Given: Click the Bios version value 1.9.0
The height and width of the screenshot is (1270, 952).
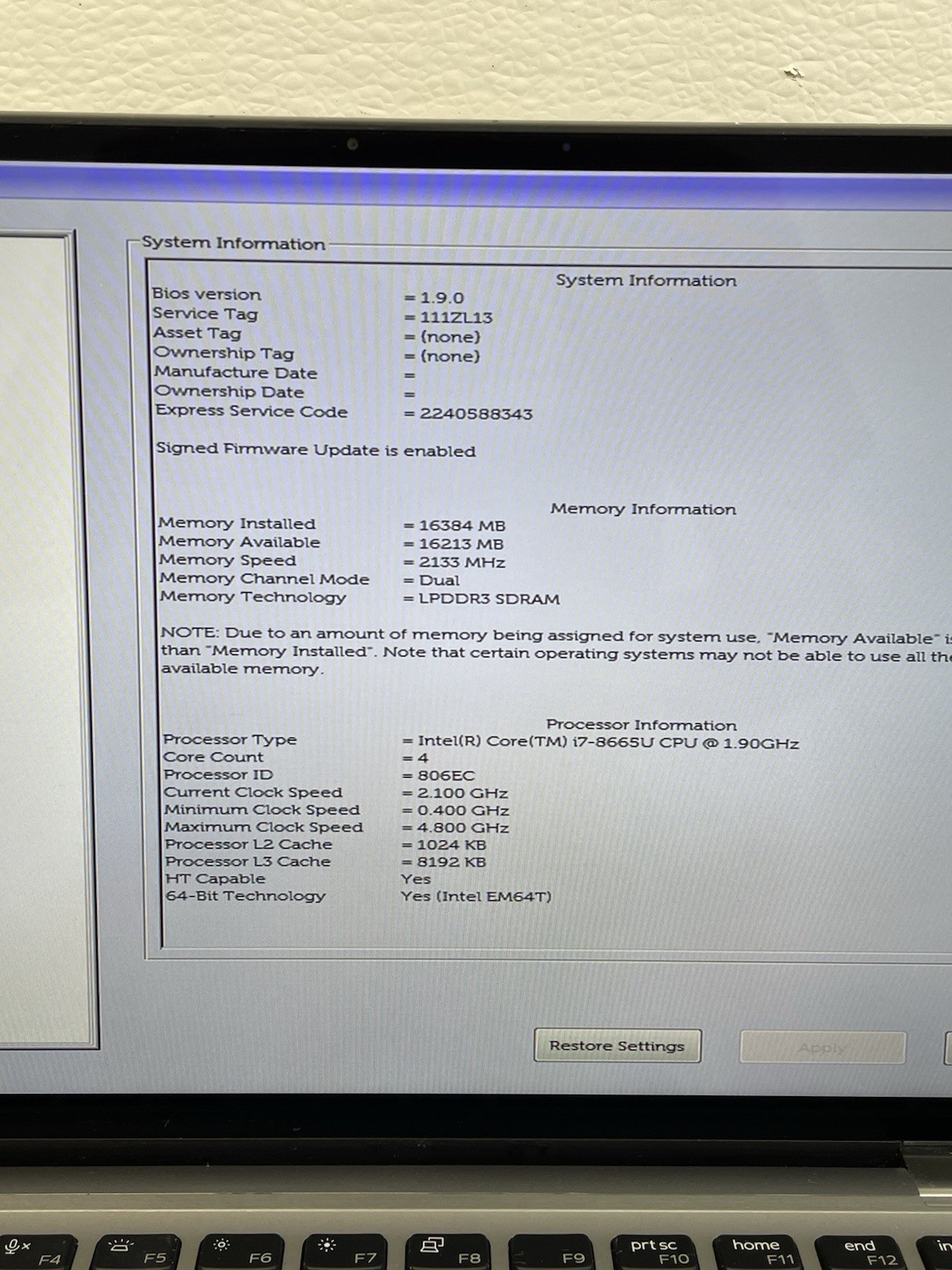Looking at the screenshot, I should pos(442,298).
